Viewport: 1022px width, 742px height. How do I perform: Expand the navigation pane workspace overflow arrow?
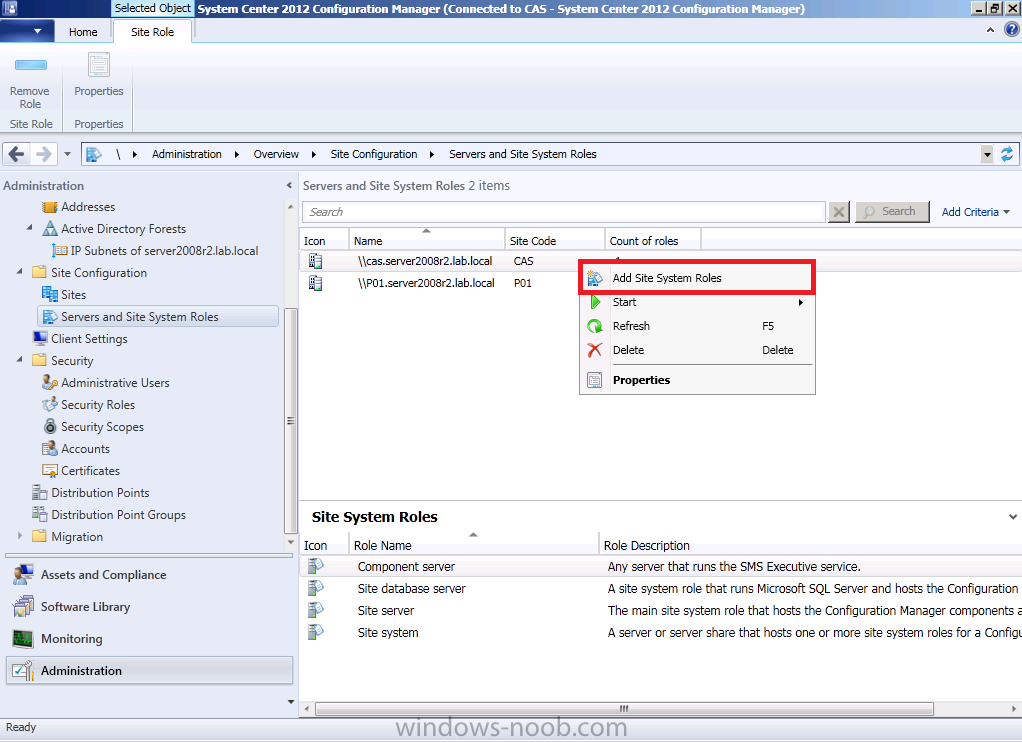pyautogui.click(x=291, y=702)
